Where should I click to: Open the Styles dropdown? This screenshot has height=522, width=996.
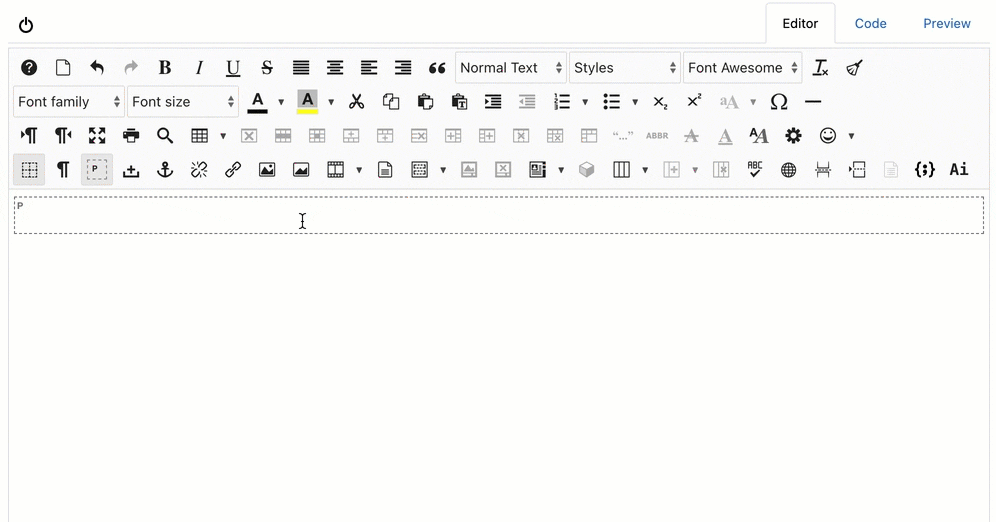click(625, 68)
